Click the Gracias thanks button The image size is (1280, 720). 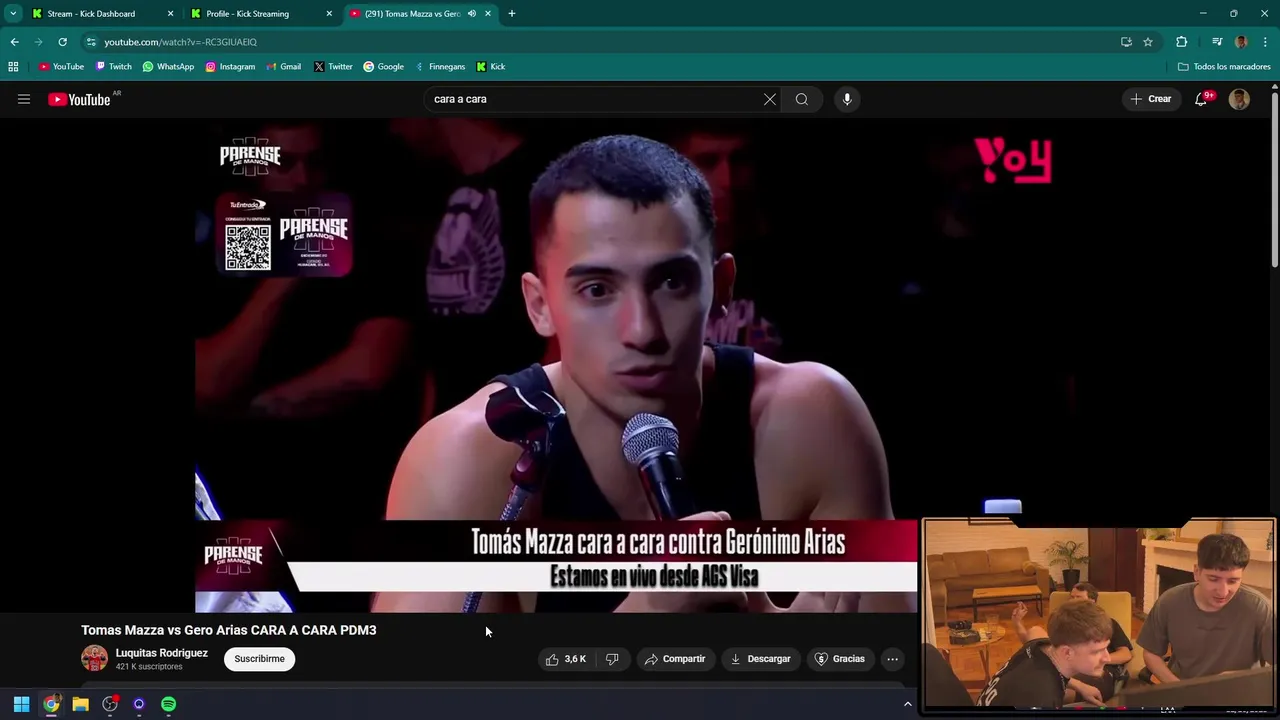[840, 659]
